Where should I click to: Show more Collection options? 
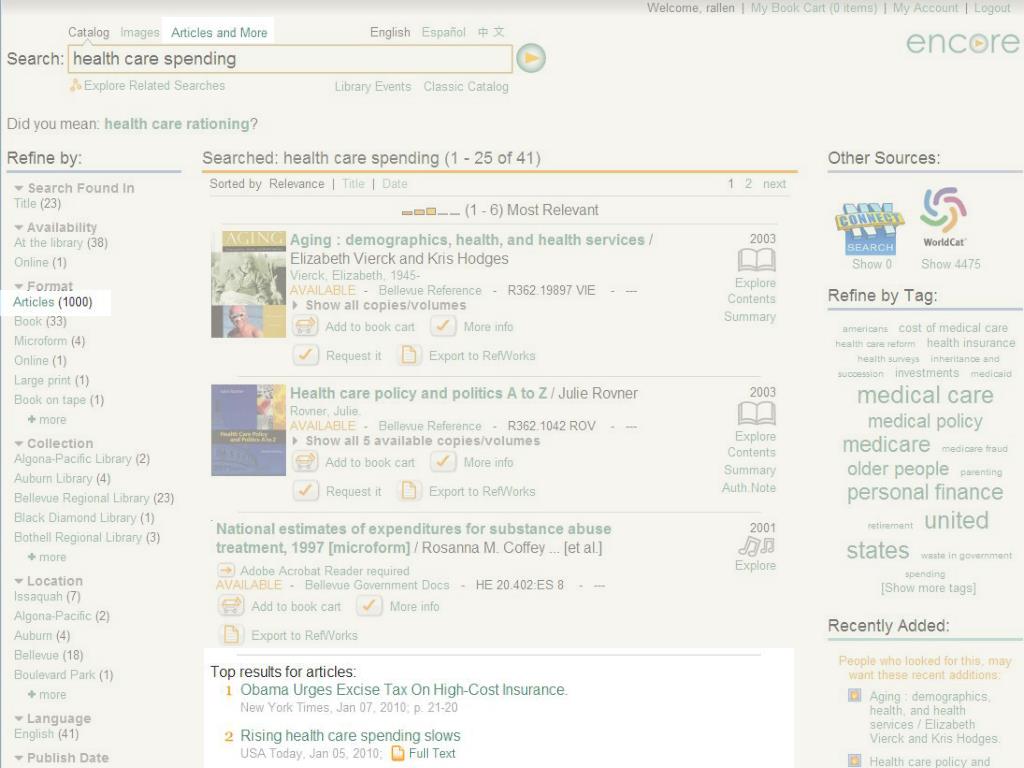(46, 557)
